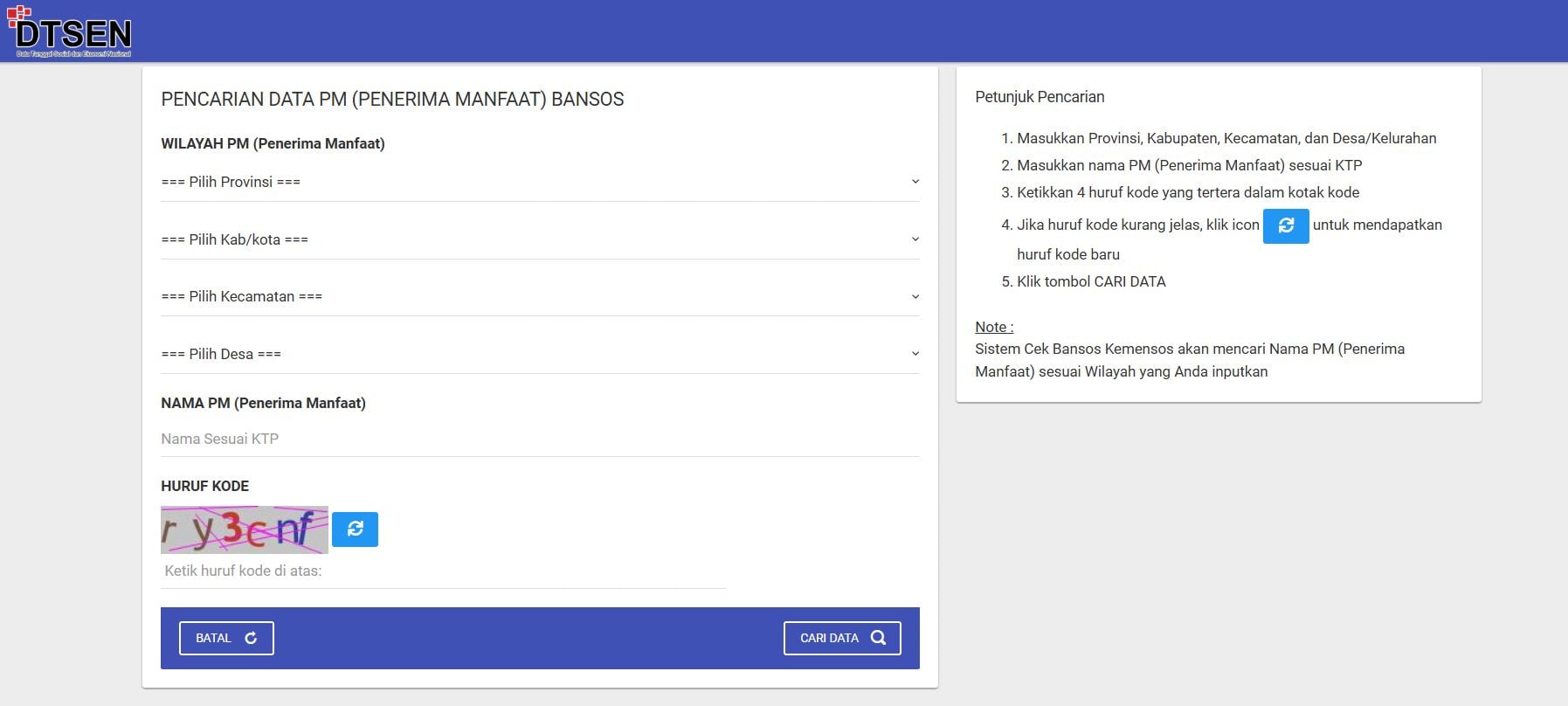Click the captcha code image

click(x=244, y=529)
